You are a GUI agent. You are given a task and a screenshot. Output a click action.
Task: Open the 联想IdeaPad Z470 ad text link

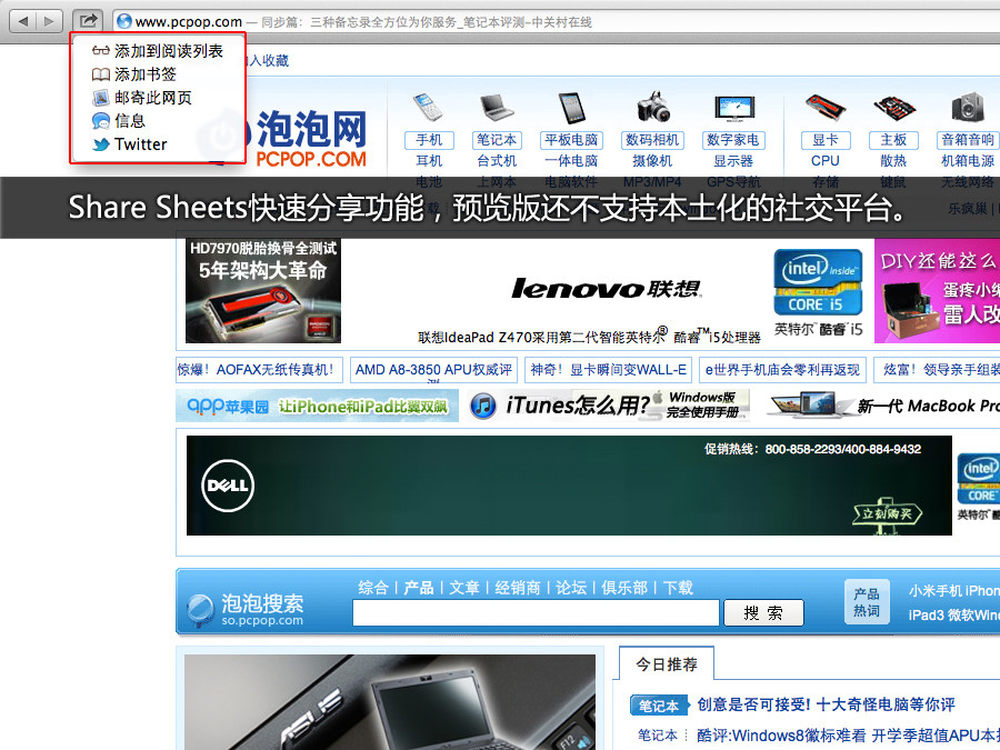(x=589, y=337)
